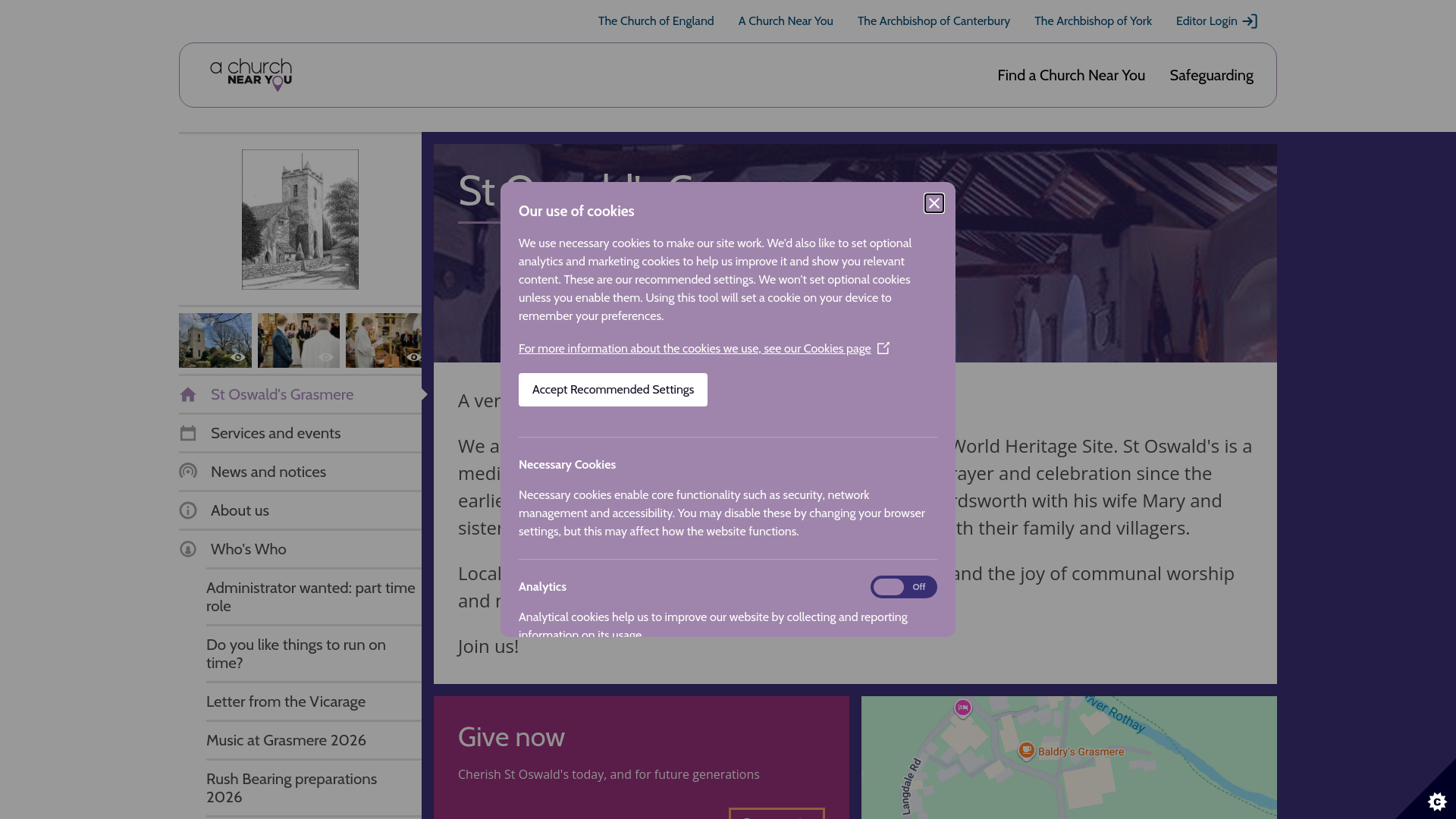Click calendar icon beside Services and events
Image resolution: width=1456 pixels, height=819 pixels.
pos(188,433)
